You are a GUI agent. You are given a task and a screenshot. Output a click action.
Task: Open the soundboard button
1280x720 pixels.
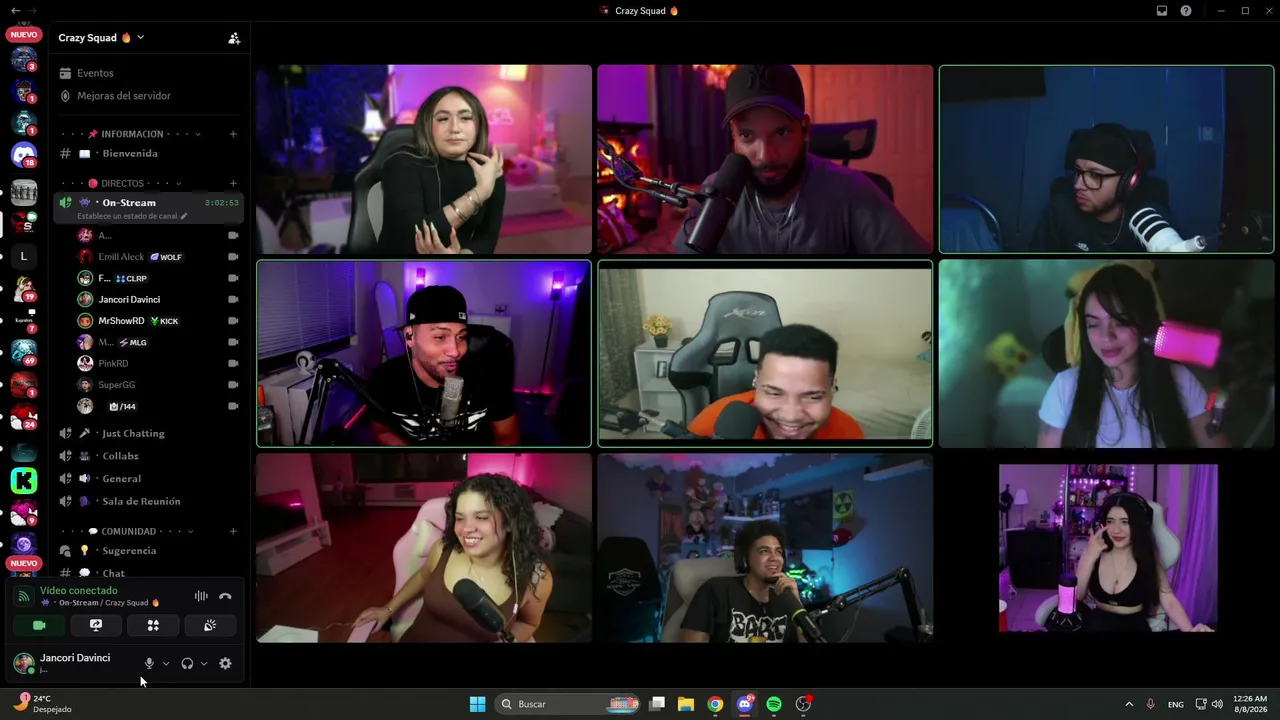210,625
